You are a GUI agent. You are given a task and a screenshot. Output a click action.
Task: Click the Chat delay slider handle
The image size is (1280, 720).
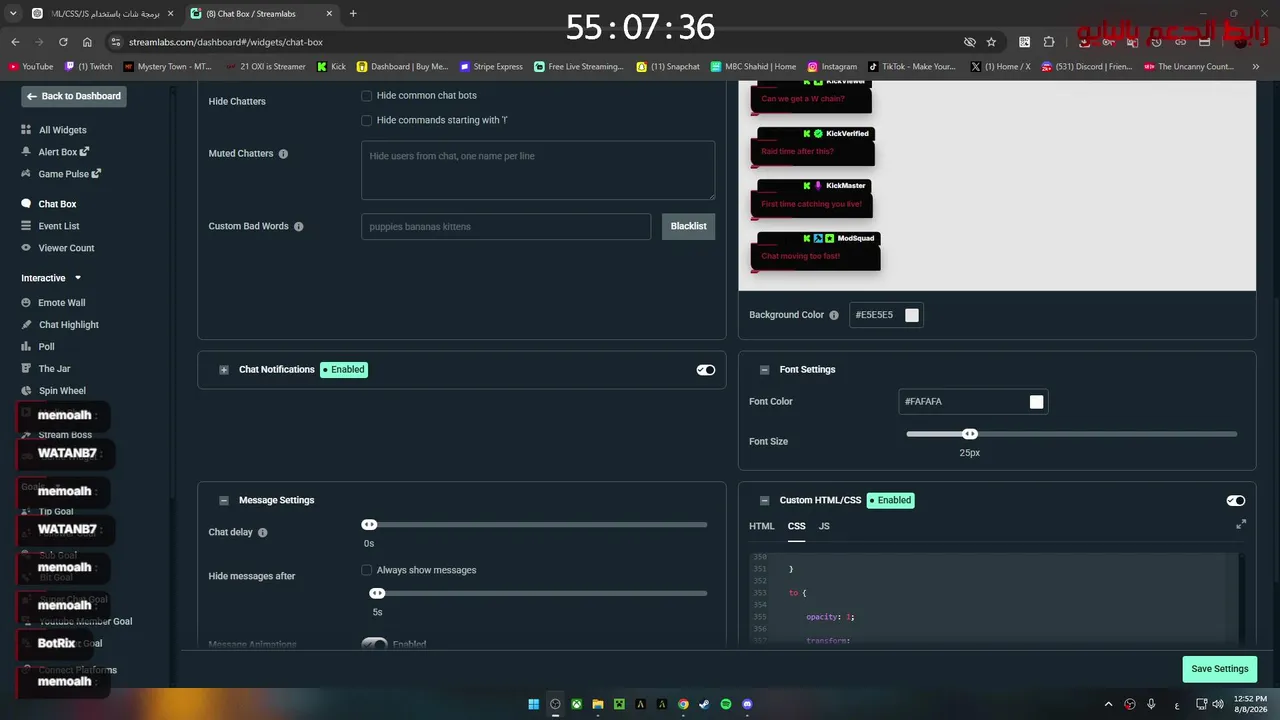369,525
